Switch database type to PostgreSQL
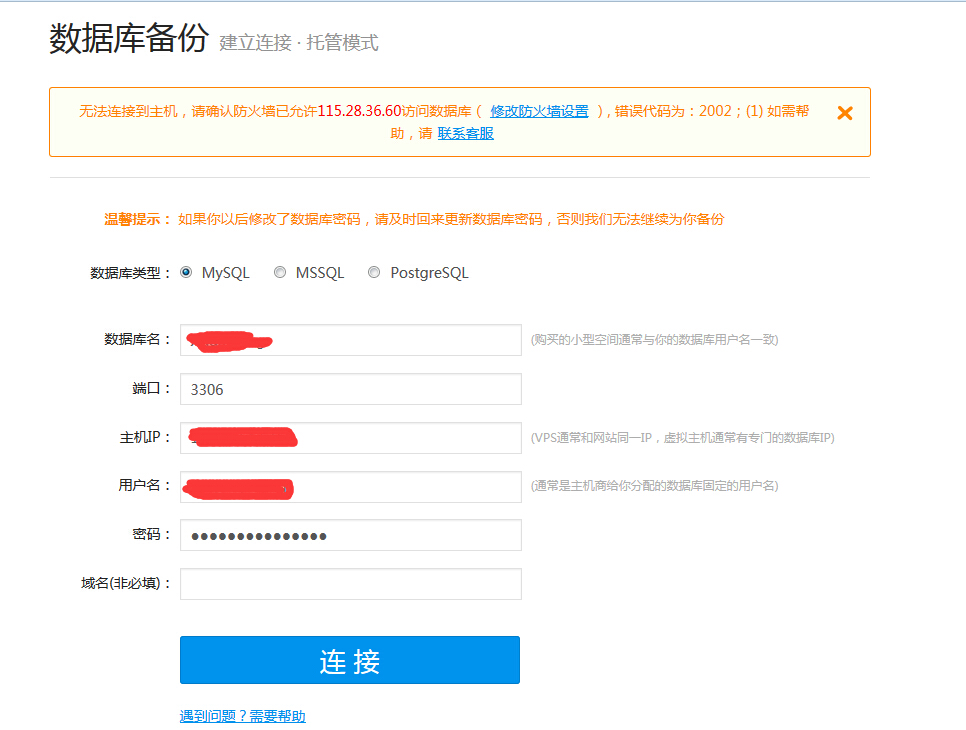The height and width of the screenshot is (730, 966). pos(374,272)
